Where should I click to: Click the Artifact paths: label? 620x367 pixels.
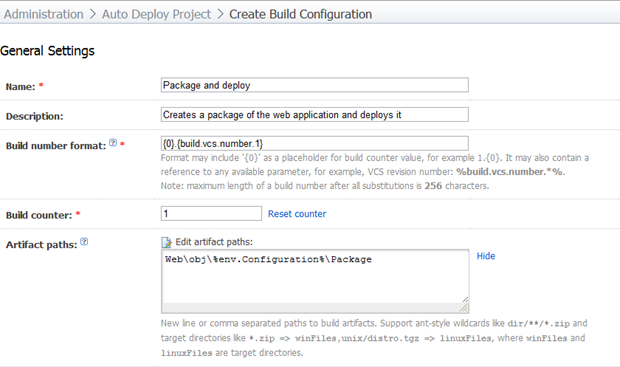tap(41, 245)
